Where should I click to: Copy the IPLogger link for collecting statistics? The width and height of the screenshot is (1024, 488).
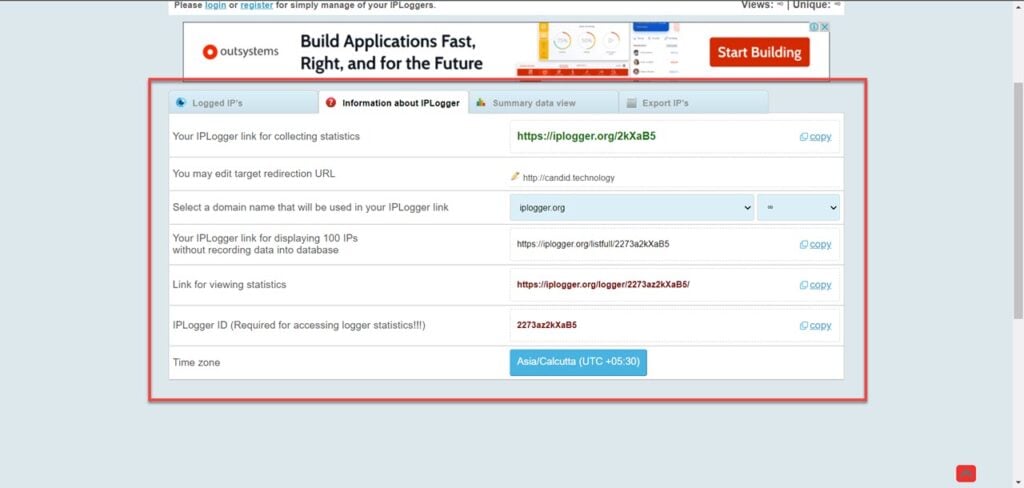tap(816, 137)
